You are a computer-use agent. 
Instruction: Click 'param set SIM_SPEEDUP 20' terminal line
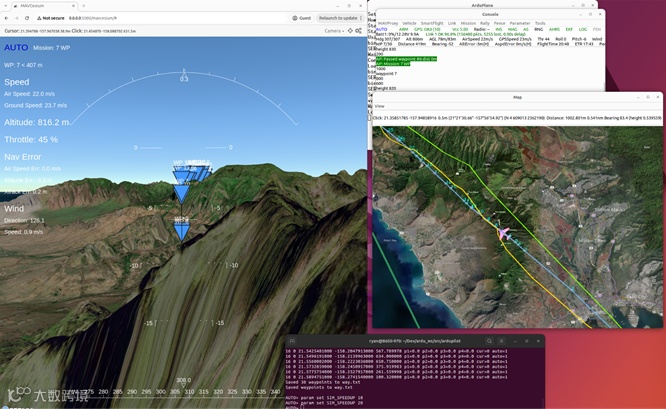click(324, 403)
